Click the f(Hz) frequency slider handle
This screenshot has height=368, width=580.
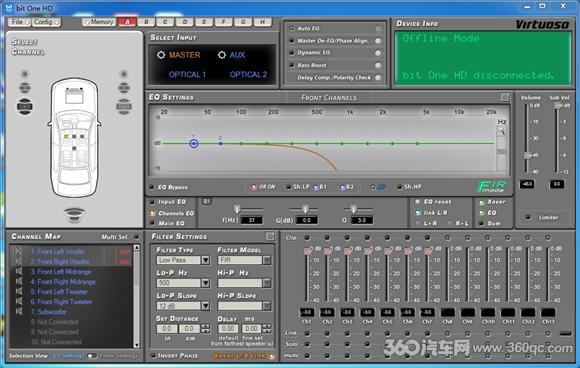pos(237,209)
